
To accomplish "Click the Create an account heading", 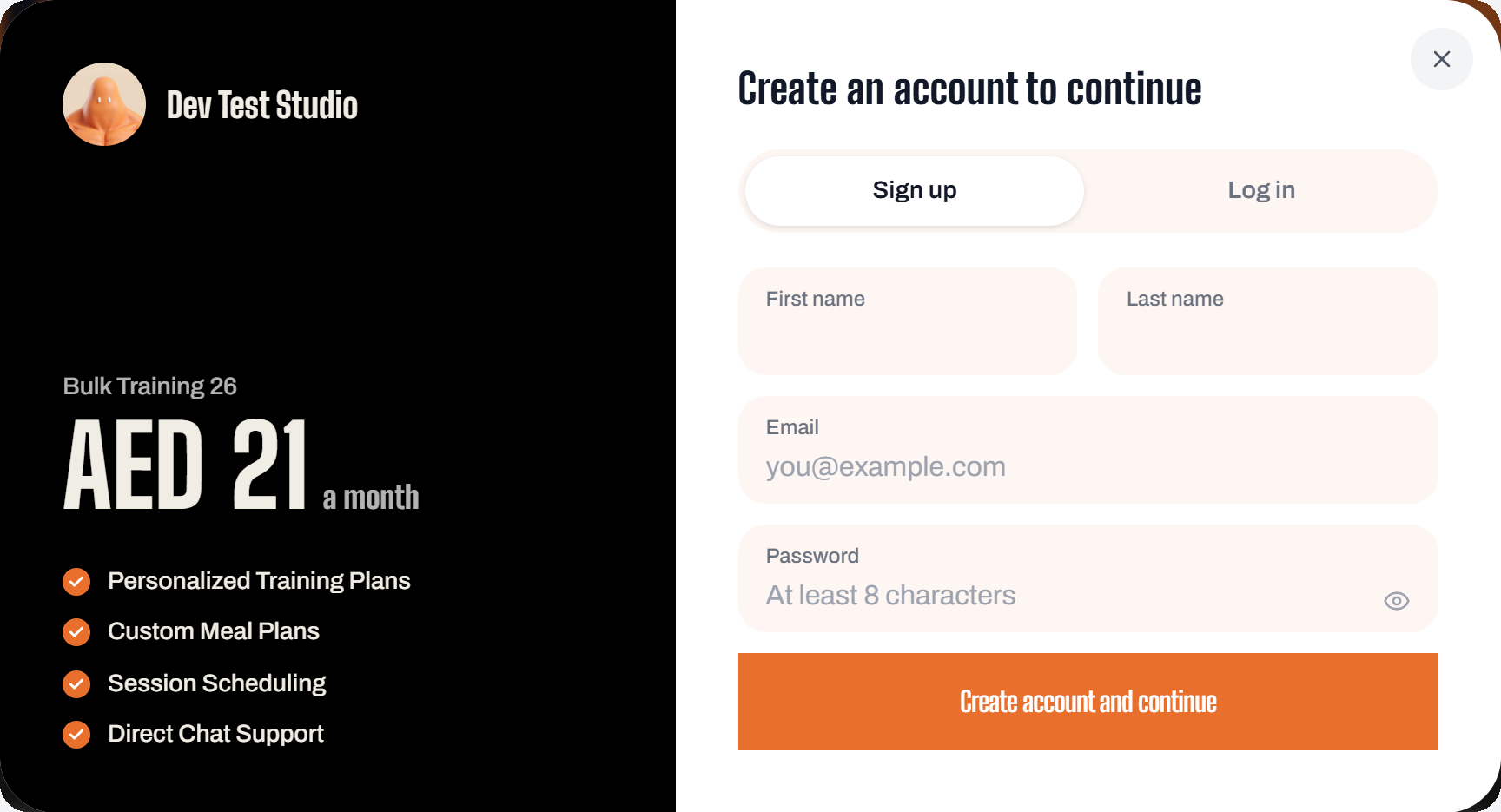I will point(969,89).
